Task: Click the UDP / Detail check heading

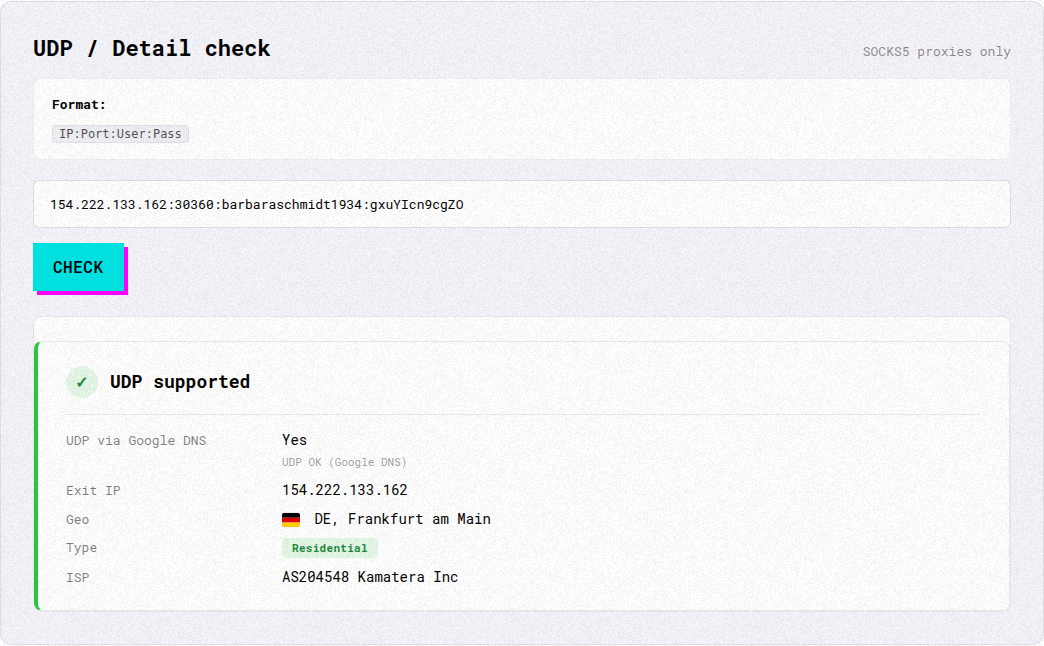Action: click(x=152, y=49)
